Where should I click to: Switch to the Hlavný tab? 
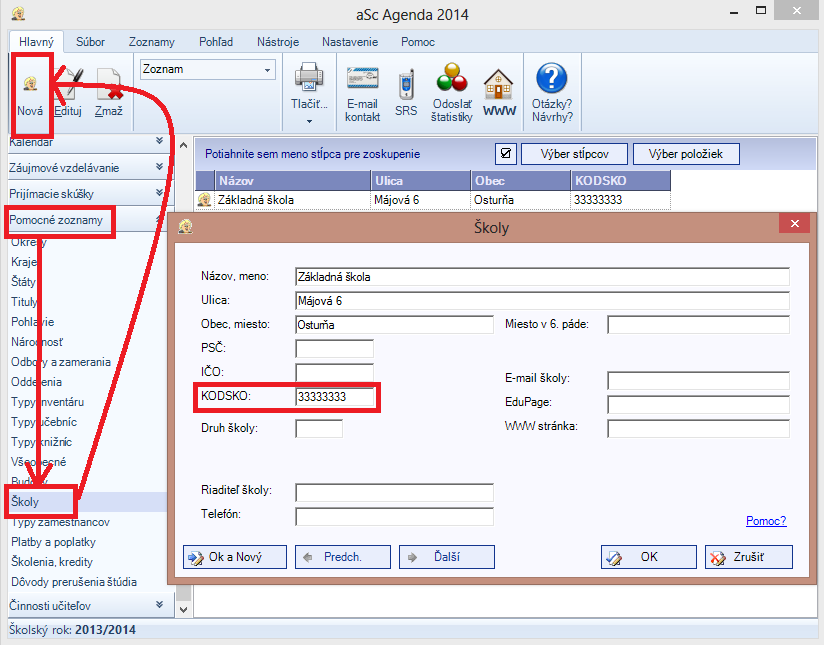(x=36, y=42)
